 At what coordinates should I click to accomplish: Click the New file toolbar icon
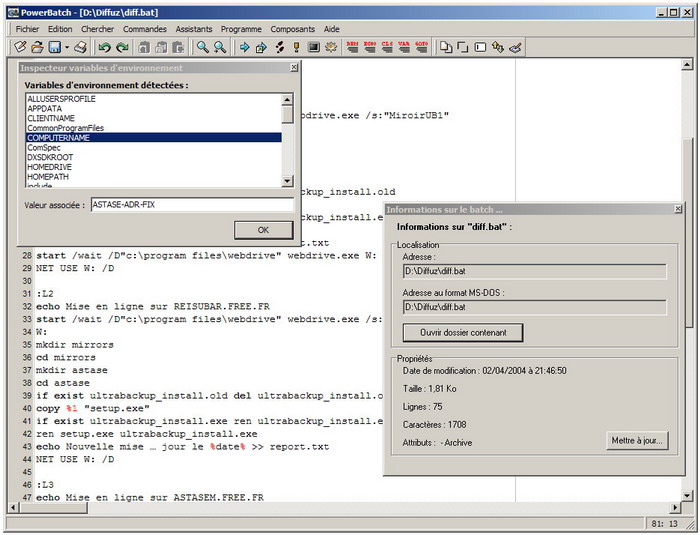point(20,47)
